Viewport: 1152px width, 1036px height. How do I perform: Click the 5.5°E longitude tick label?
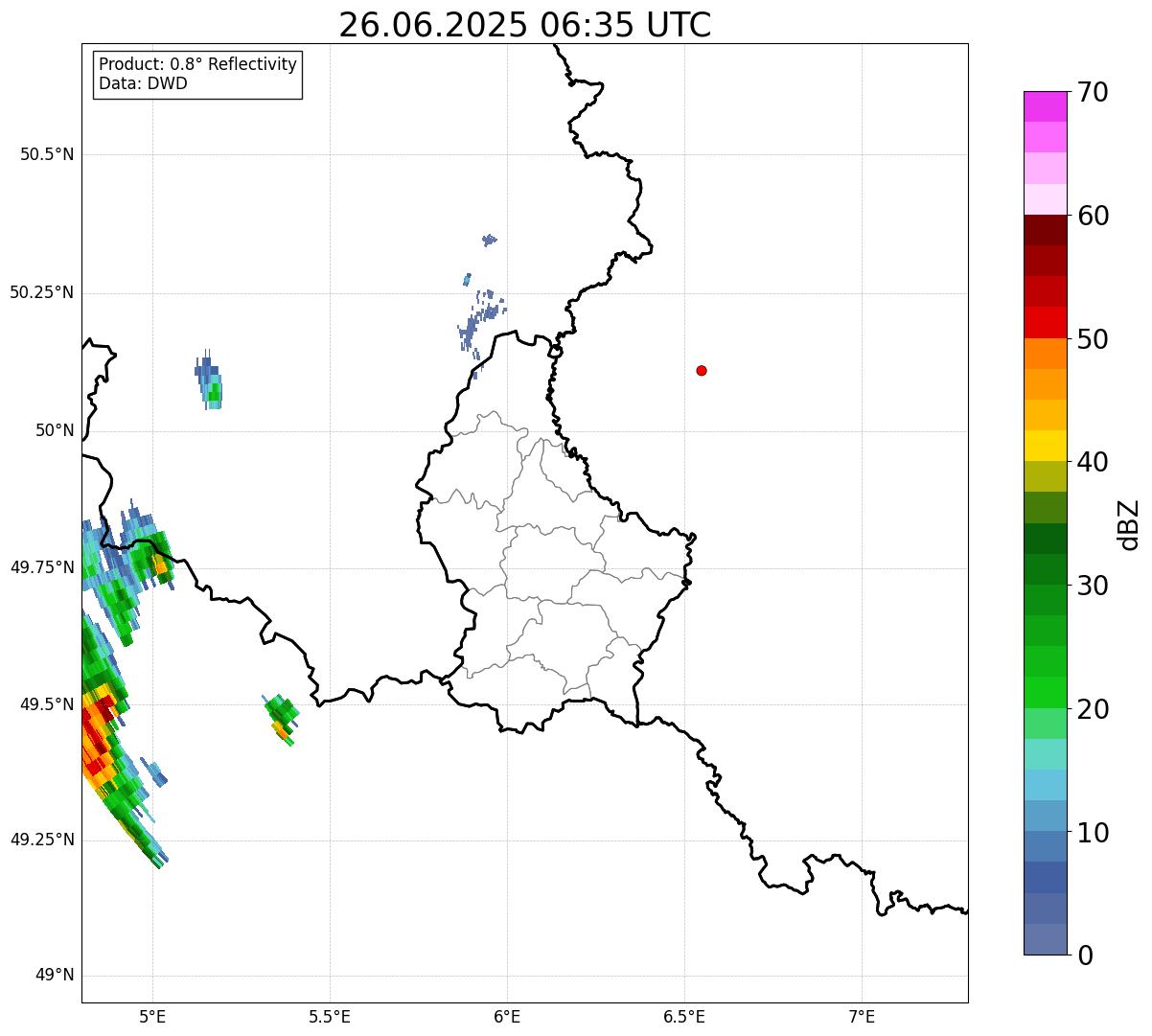[x=330, y=1016]
